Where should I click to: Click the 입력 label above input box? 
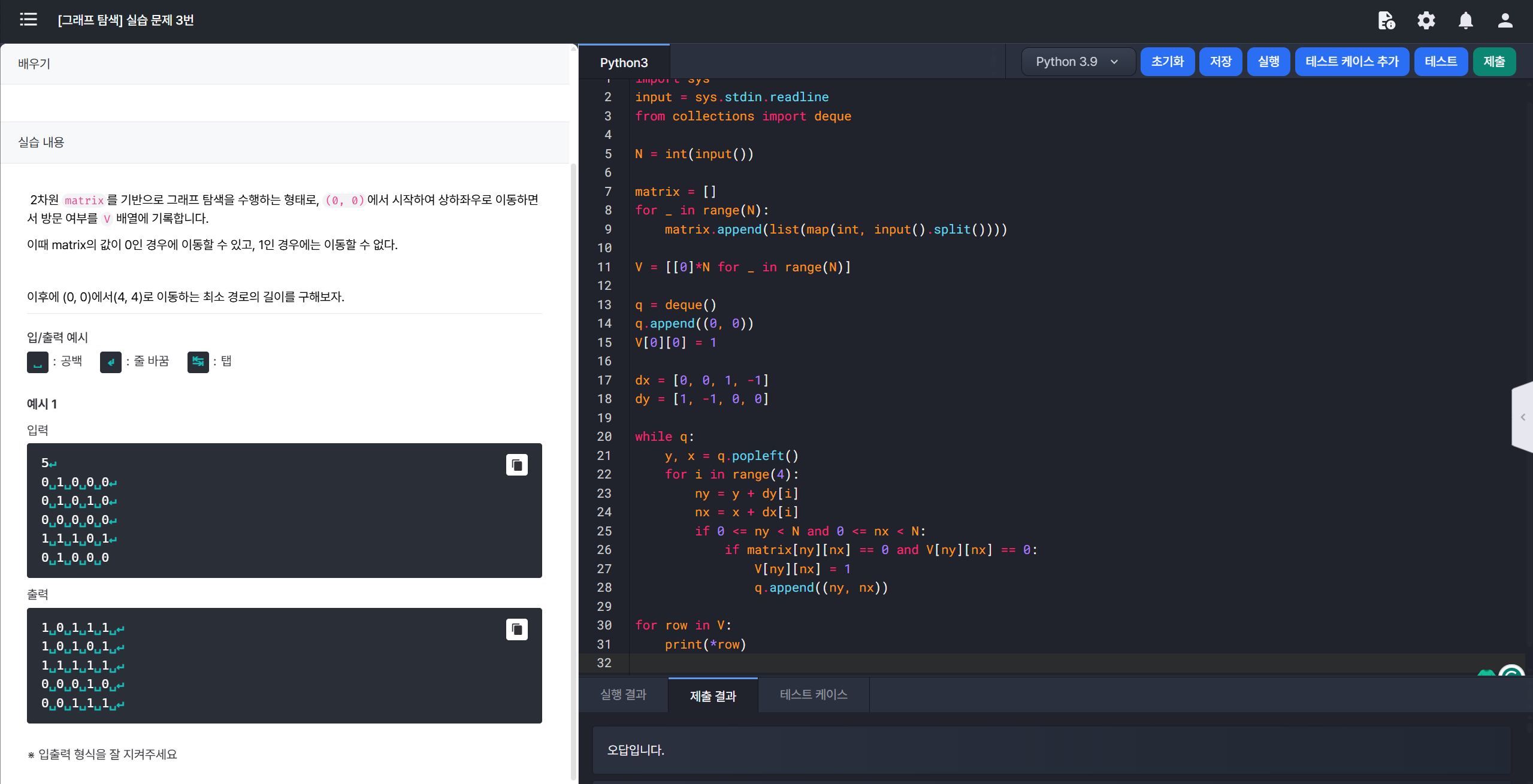(38, 430)
